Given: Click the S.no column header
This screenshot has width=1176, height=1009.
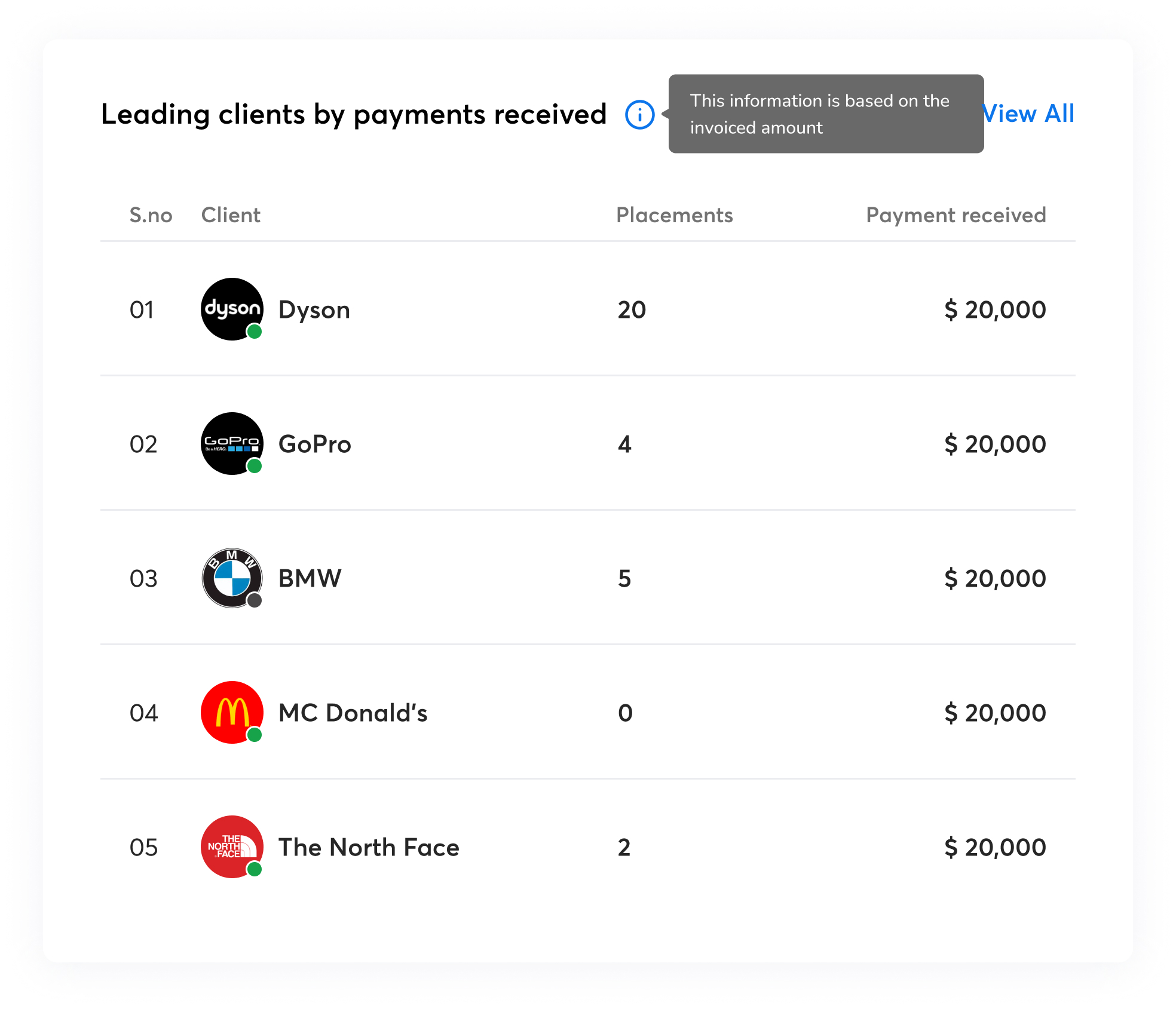Looking at the screenshot, I should click(x=151, y=215).
